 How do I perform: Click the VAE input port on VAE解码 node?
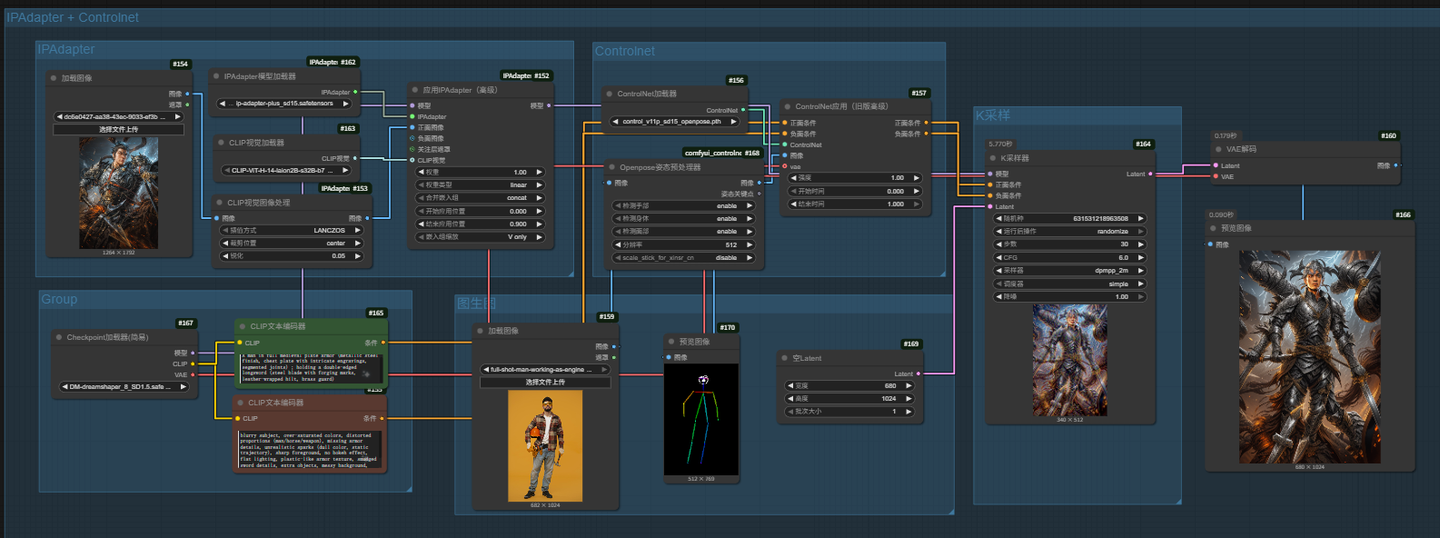[1214, 176]
